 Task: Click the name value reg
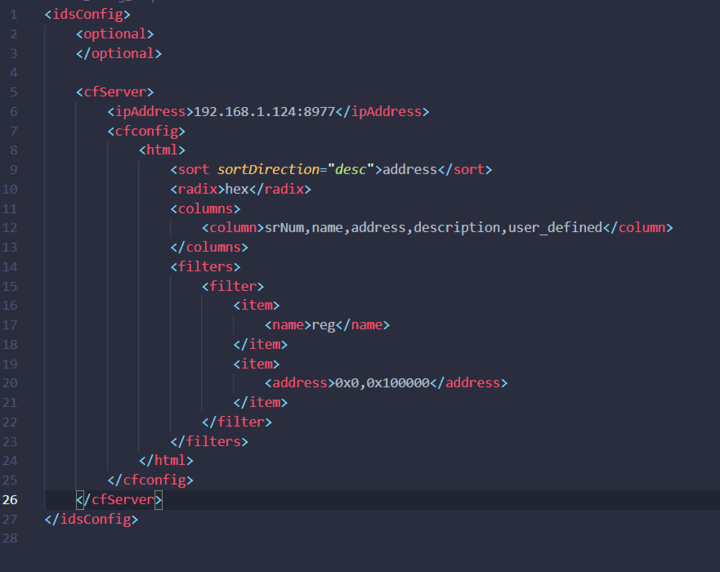[323, 325]
